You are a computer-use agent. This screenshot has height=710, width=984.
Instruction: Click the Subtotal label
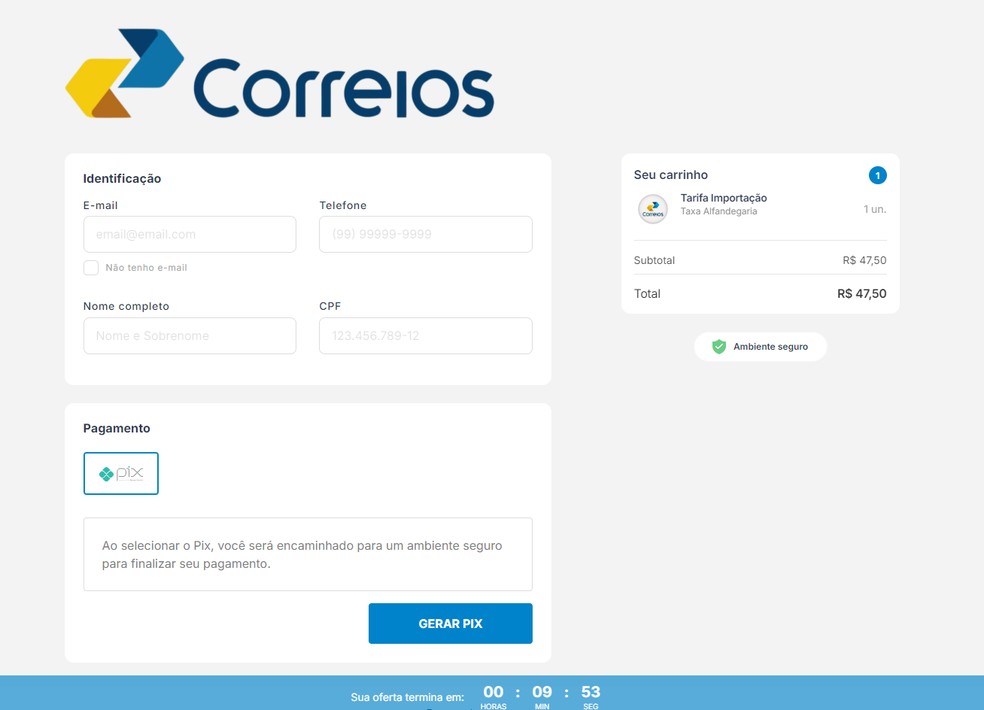(654, 260)
